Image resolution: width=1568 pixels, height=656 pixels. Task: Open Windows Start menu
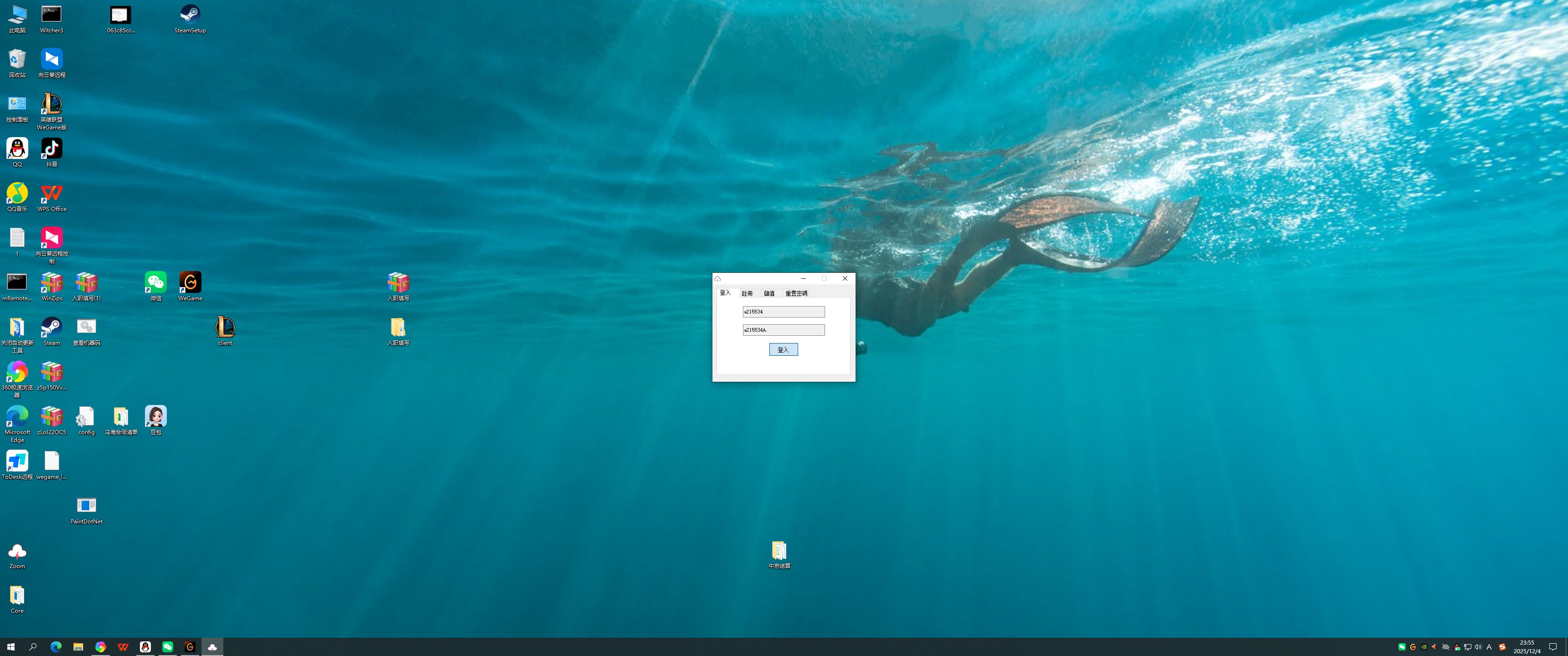(10, 647)
